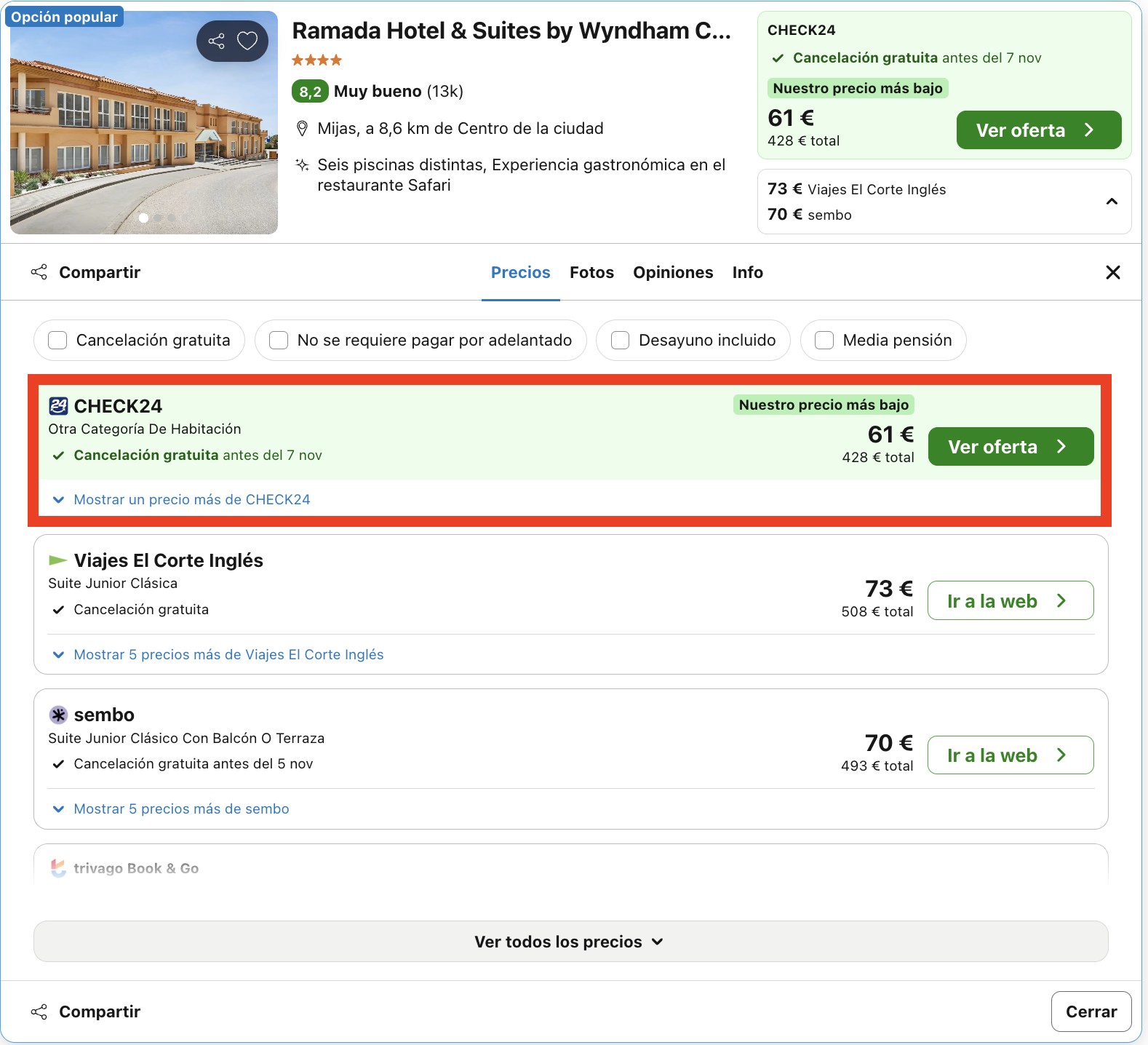
Task: Click the sparkle highlights icon beside Seis piscinas
Action: pos(302,165)
